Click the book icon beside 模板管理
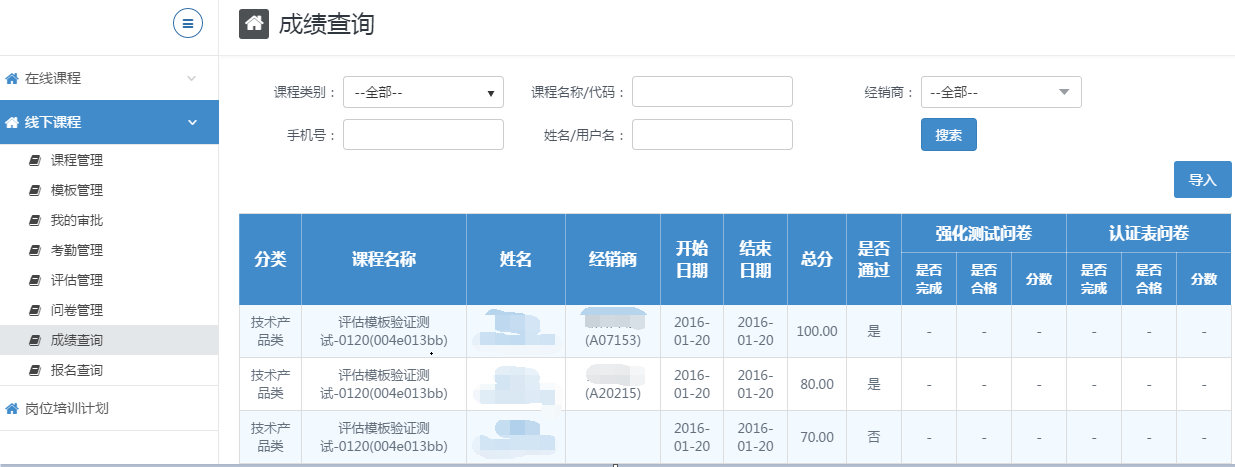Image resolution: width=1235 pixels, height=467 pixels. pos(36,190)
